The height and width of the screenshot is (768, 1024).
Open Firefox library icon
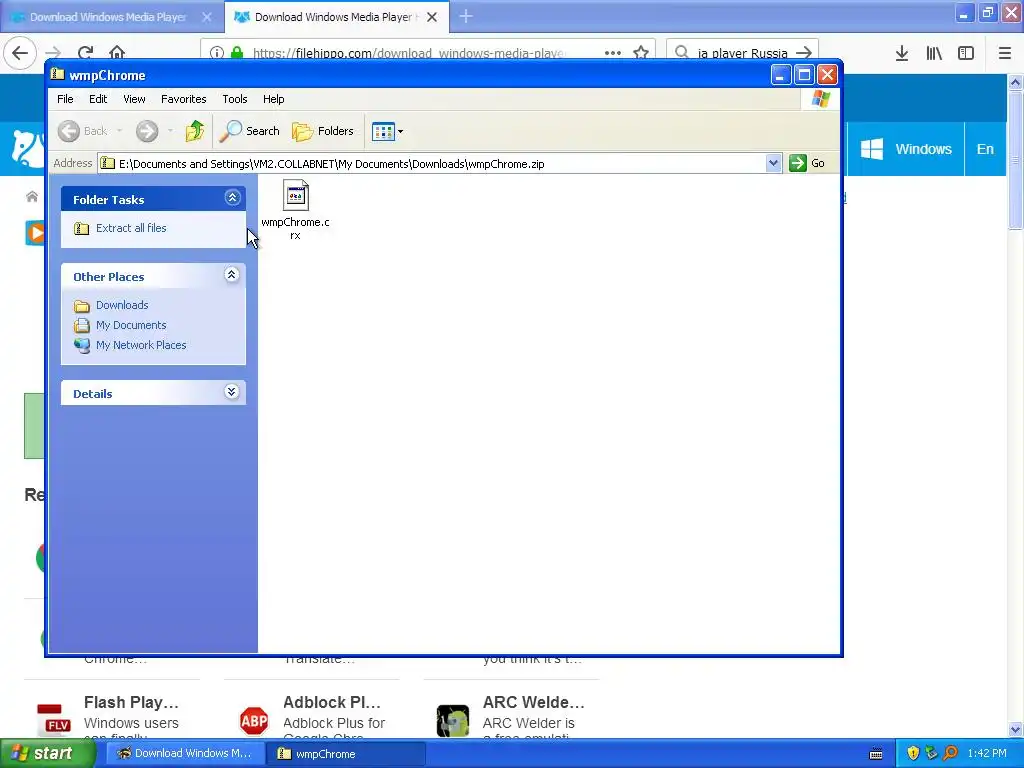(934, 53)
